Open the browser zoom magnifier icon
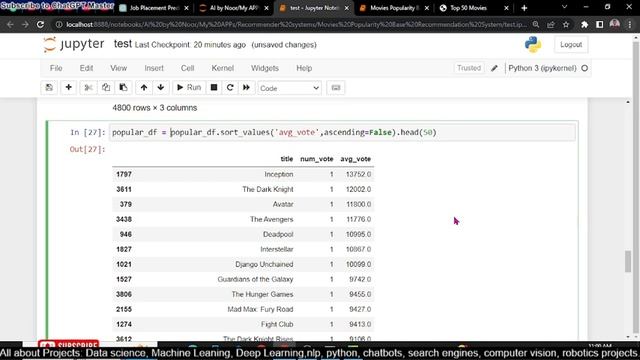The width and height of the screenshot is (640, 360). coord(536,24)
